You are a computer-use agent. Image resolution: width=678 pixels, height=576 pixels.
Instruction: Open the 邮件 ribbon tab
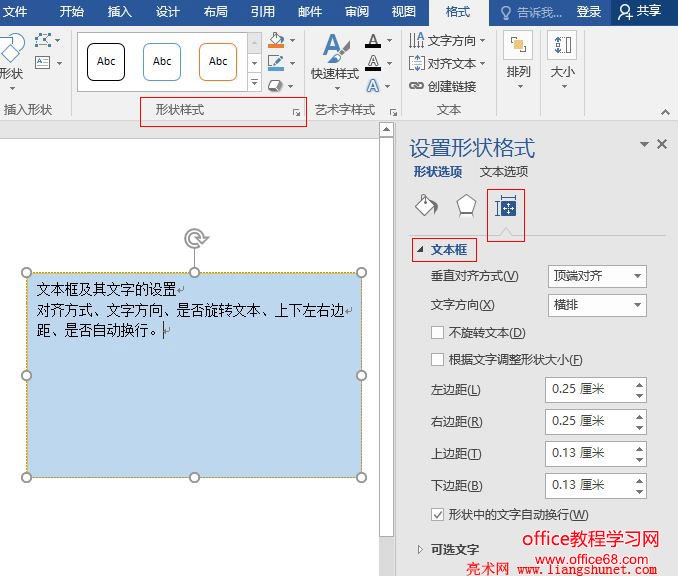pyautogui.click(x=310, y=12)
